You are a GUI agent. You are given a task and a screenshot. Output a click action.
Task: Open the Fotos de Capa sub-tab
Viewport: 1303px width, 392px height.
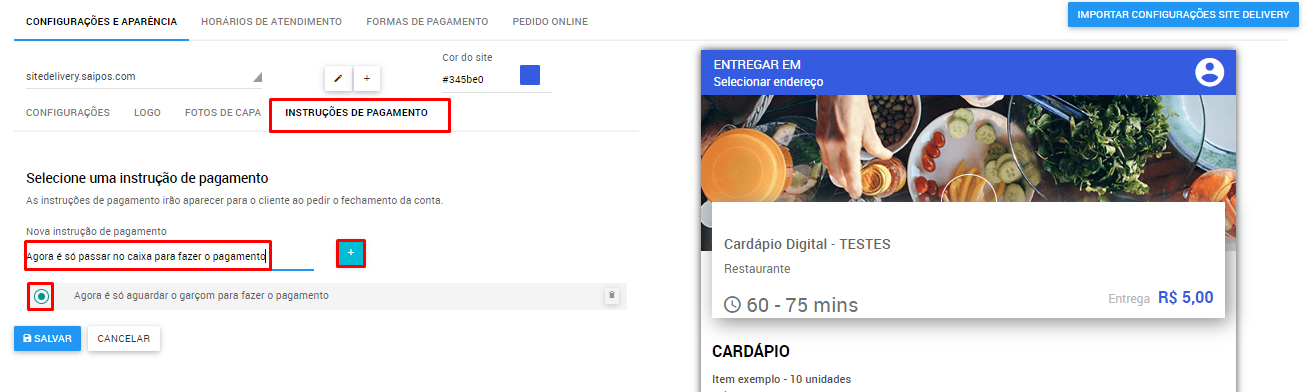(223, 113)
